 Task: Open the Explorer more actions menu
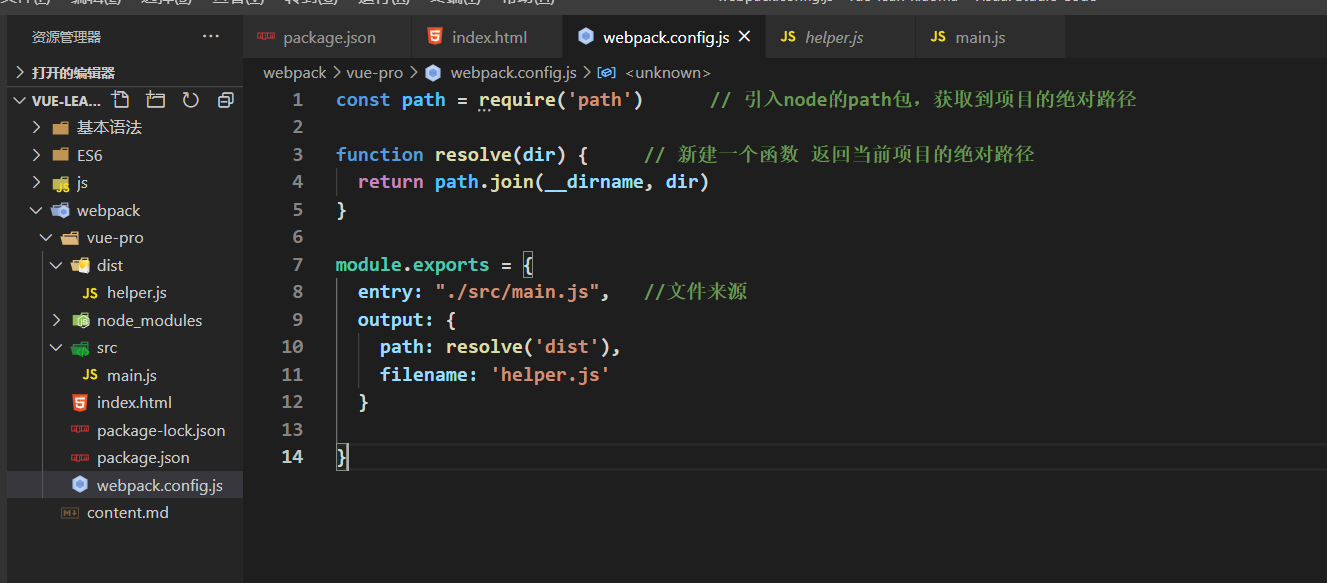tap(210, 37)
